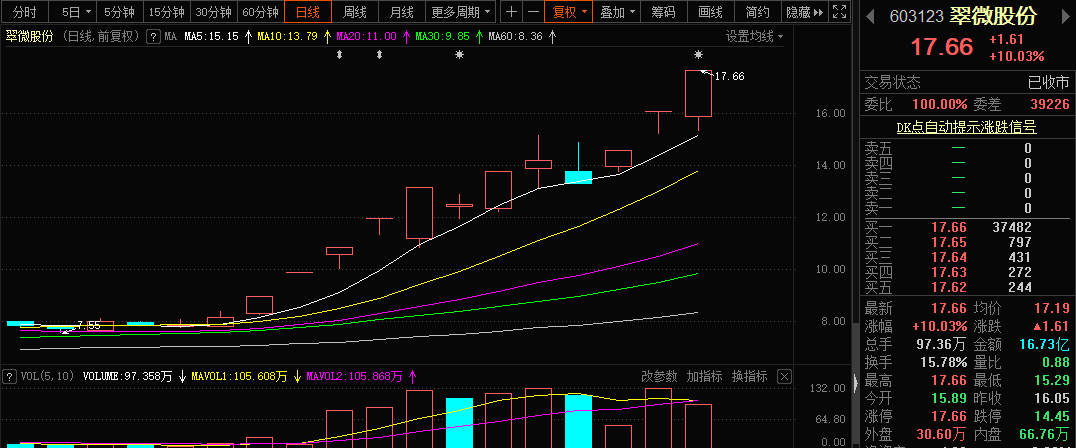Click the 改参数 button

point(660,377)
